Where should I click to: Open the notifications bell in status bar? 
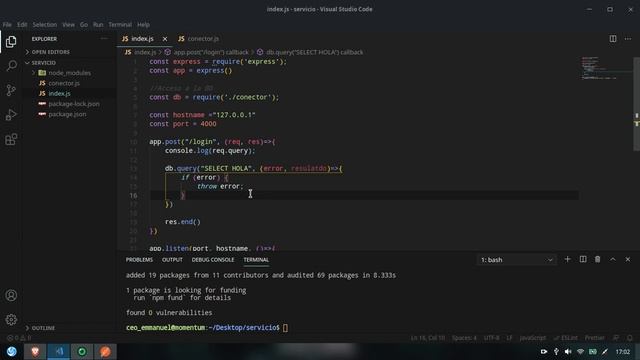click(x=630, y=338)
